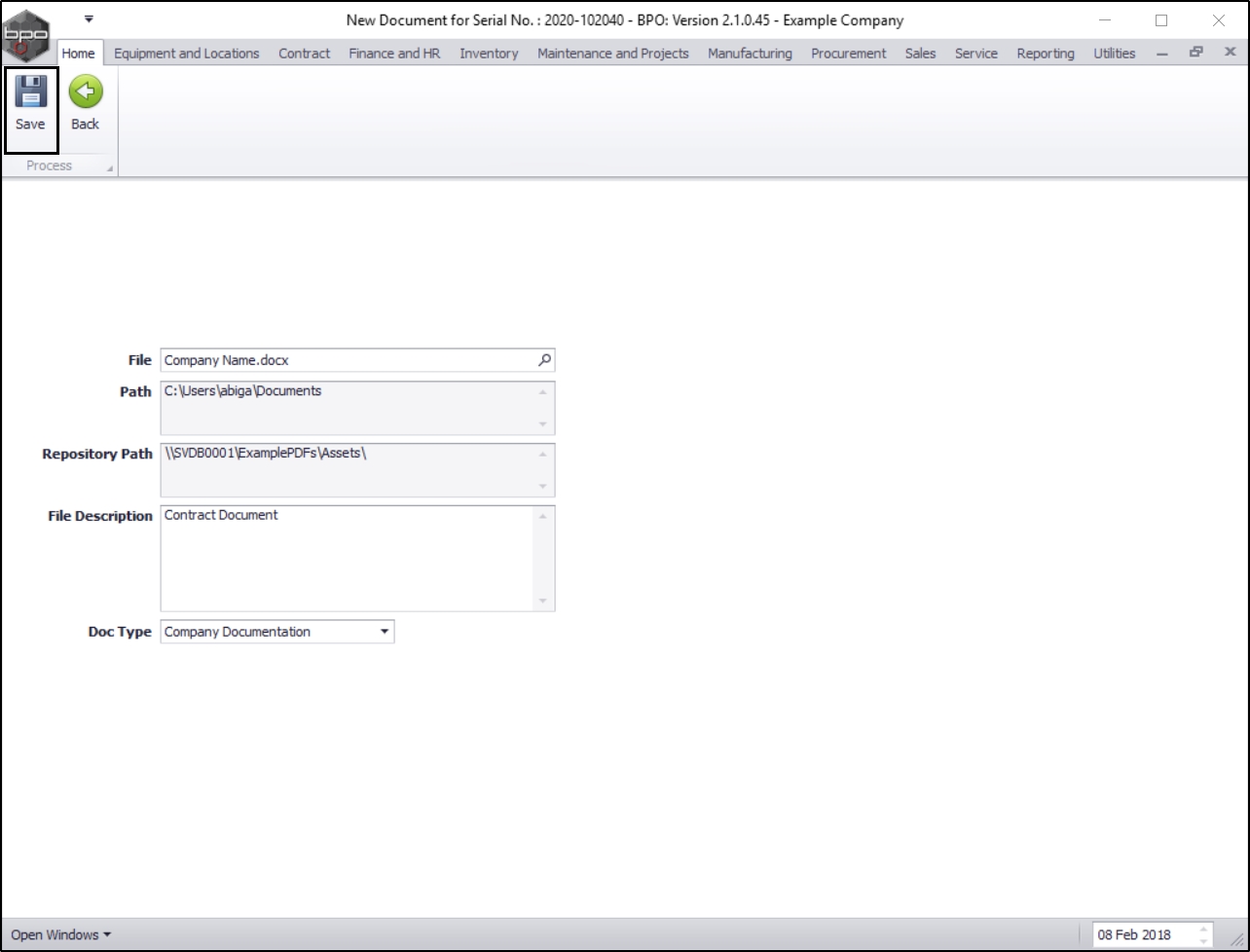Click File Description scroll up arrow
The image size is (1250, 952).
(x=543, y=515)
